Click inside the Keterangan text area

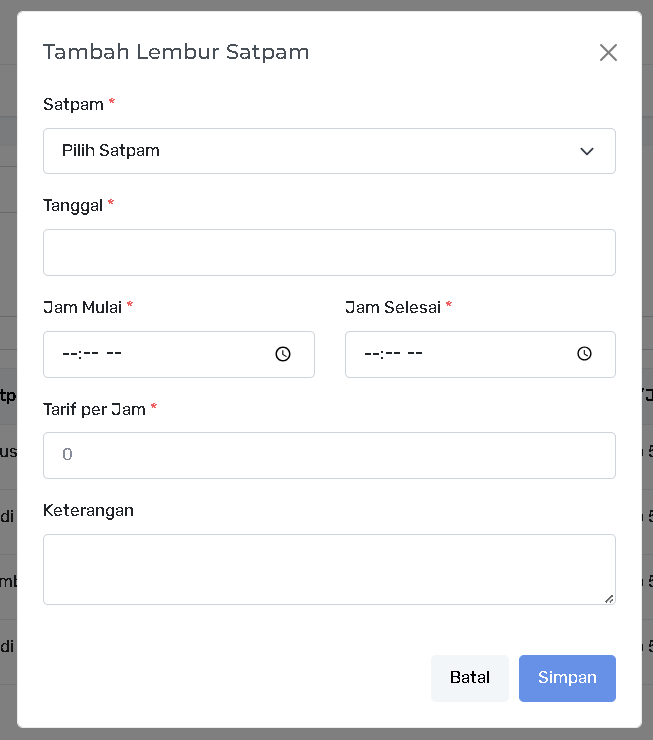click(329, 569)
